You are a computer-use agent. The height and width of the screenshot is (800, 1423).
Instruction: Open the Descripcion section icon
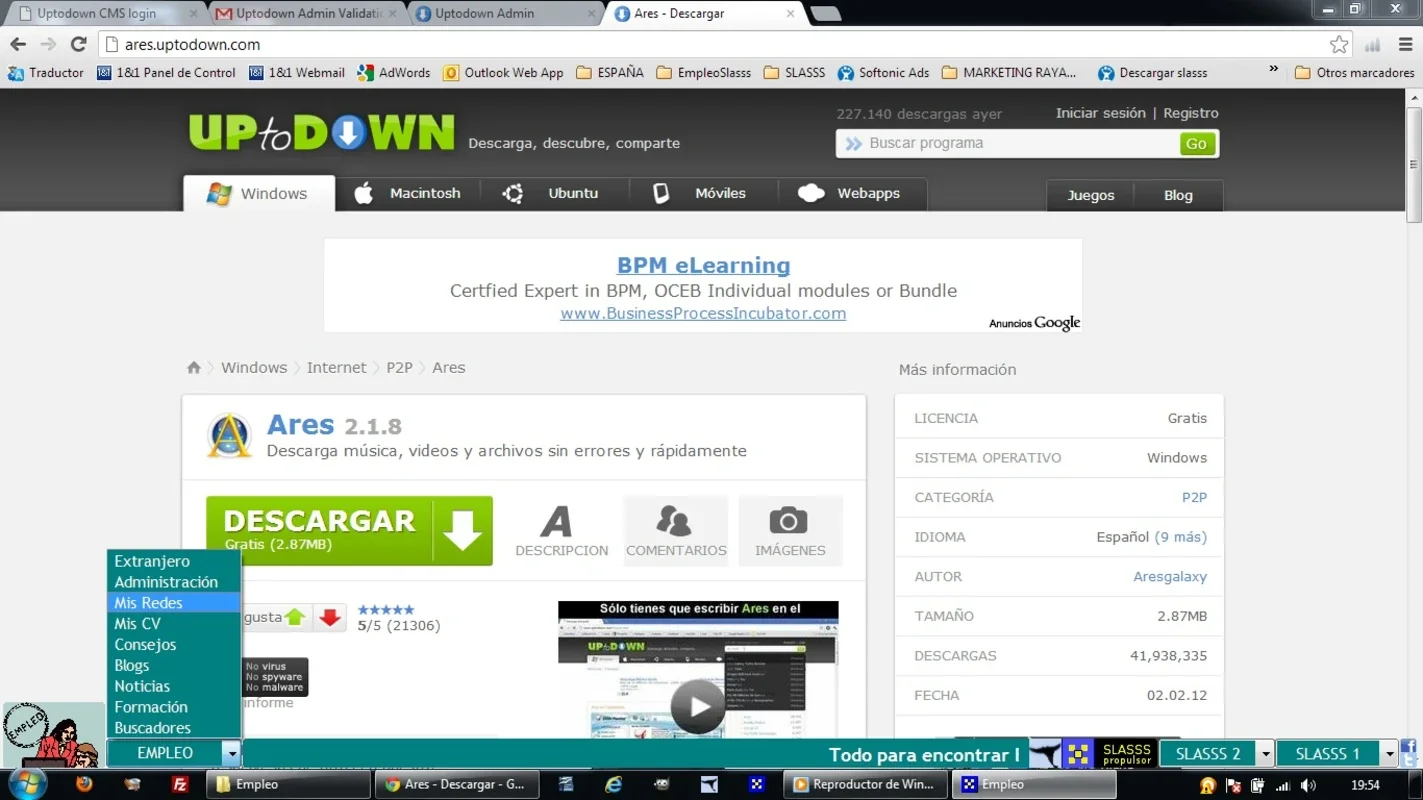(x=561, y=531)
